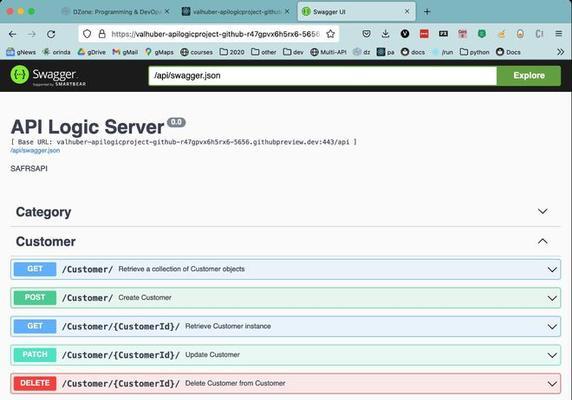Open the gMaps bookmark
Screen dimensions: 572x400
159,52
